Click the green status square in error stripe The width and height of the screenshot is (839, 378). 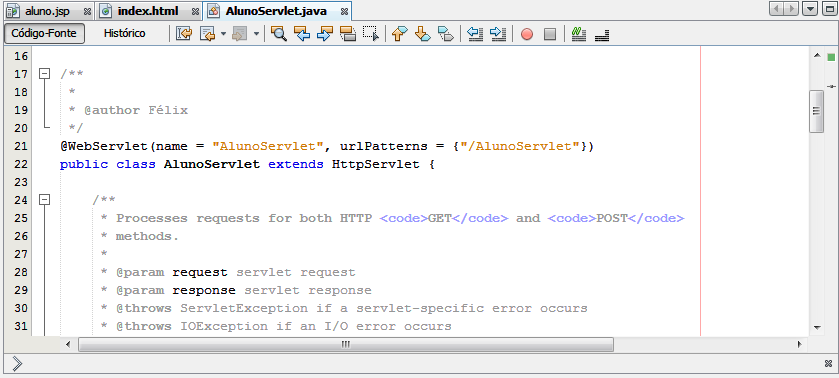coord(831,57)
